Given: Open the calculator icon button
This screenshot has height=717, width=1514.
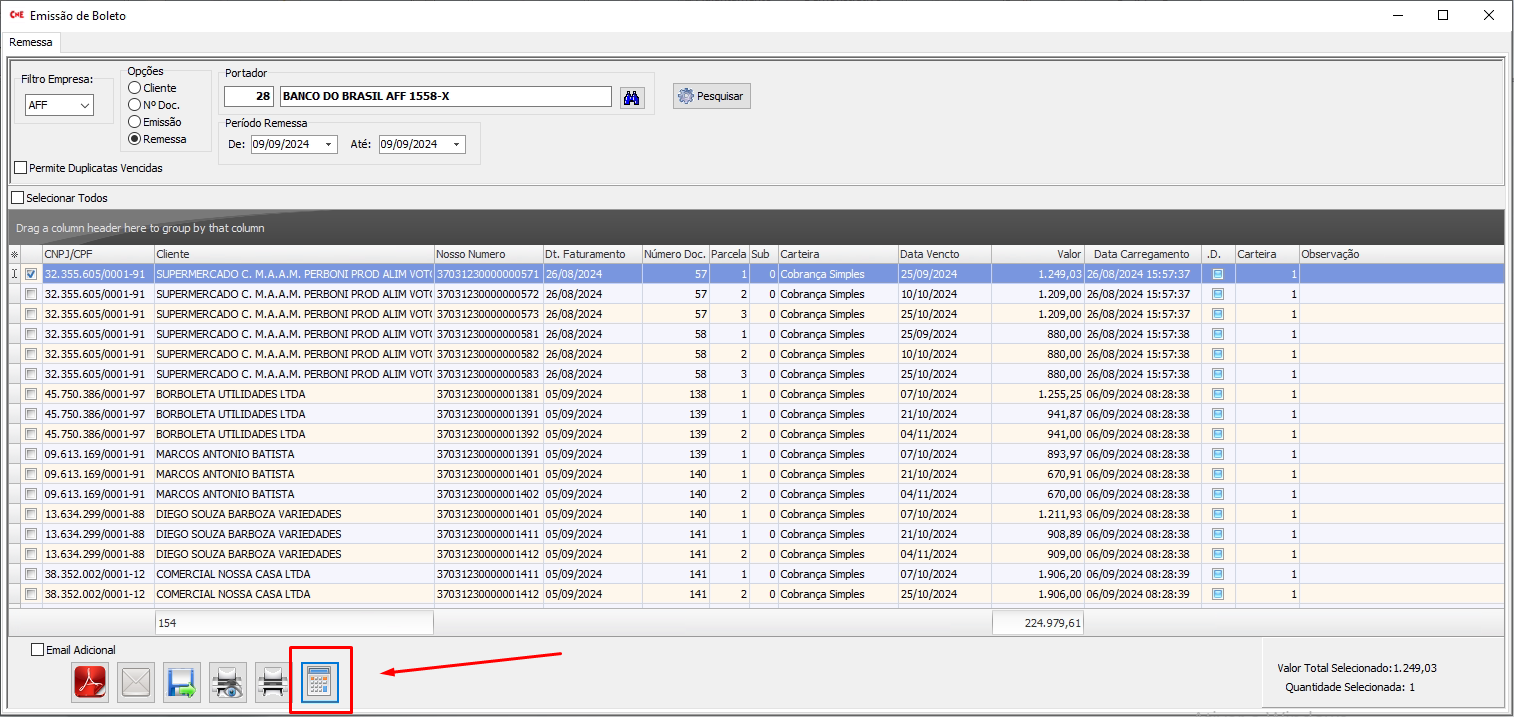Looking at the screenshot, I should click(x=320, y=682).
